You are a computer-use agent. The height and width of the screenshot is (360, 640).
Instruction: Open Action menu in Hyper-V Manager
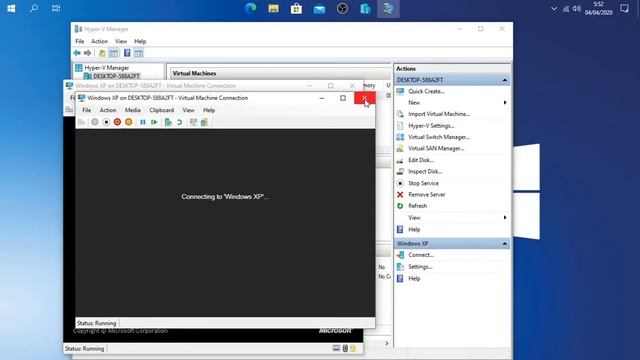point(99,41)
